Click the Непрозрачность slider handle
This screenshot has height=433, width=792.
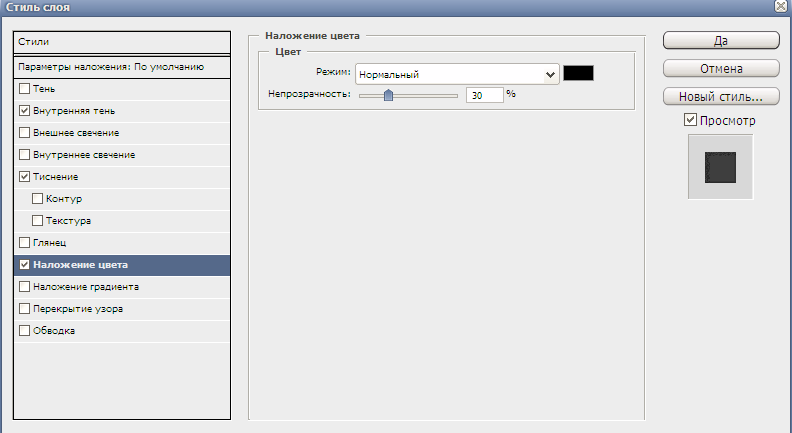(x=388, y=94)
